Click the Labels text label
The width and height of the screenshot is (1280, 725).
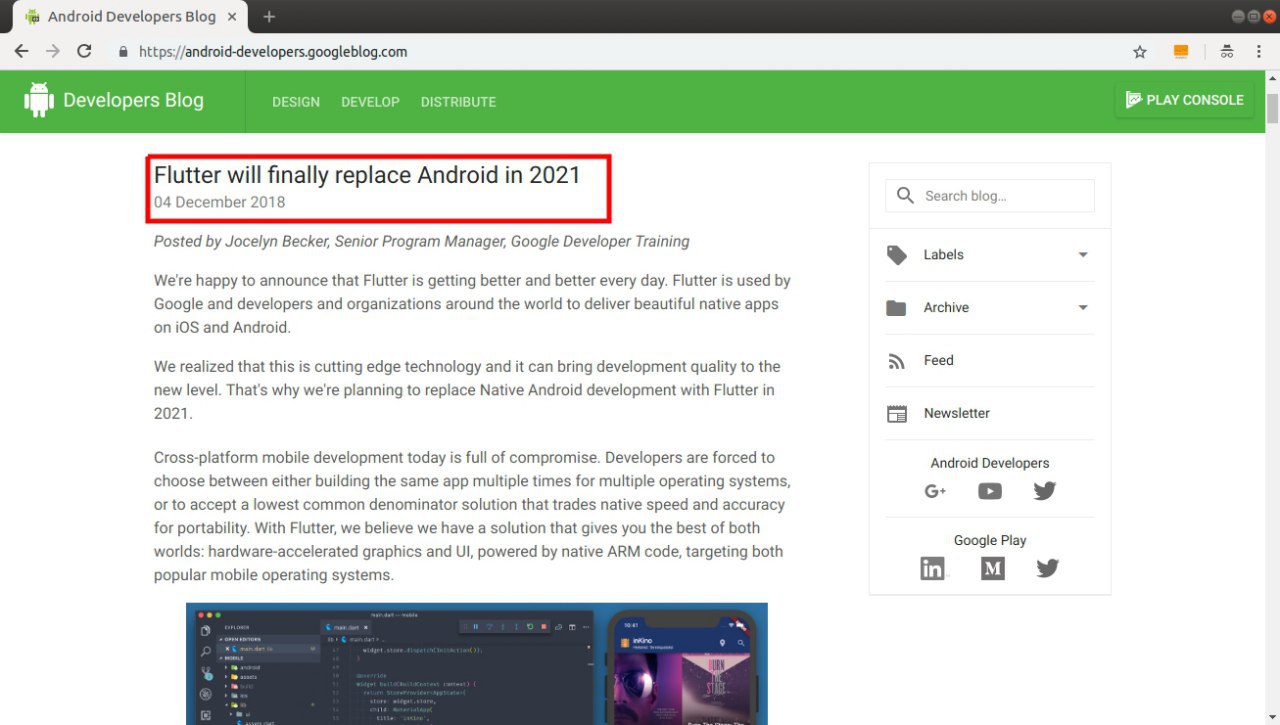(x=944, y=255)
